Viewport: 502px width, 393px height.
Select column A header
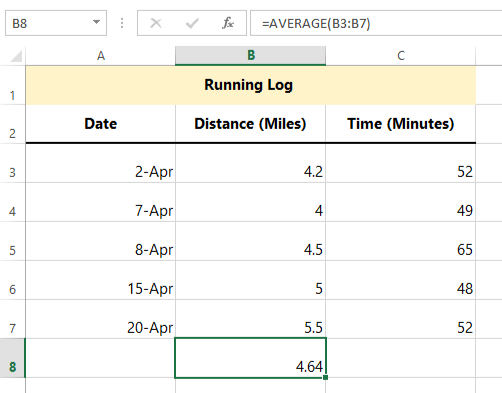tap(101, 56)
